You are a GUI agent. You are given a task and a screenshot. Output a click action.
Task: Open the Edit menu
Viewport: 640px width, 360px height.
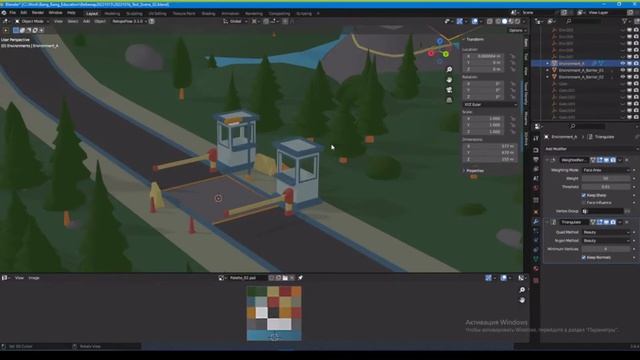point(24,13)
